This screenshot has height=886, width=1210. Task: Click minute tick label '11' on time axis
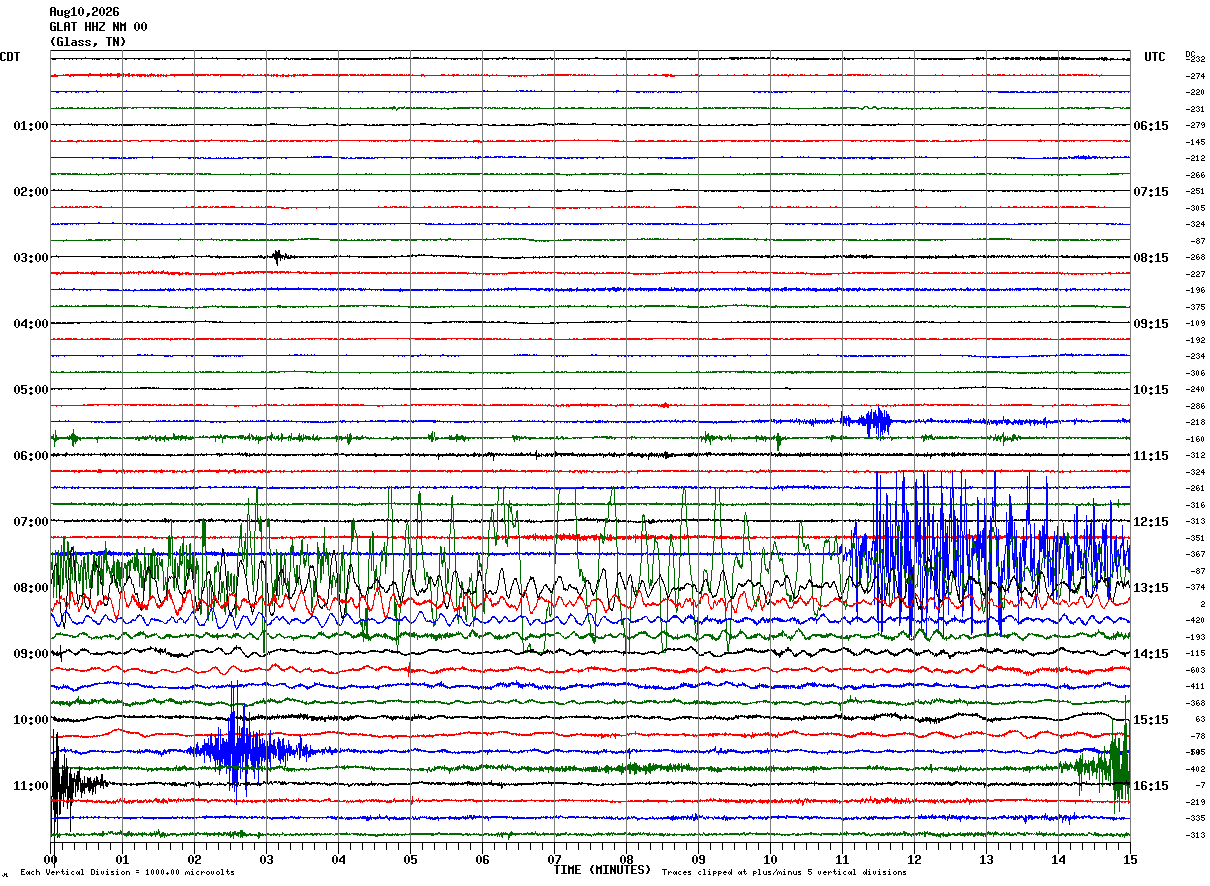[x=843, y=860]
